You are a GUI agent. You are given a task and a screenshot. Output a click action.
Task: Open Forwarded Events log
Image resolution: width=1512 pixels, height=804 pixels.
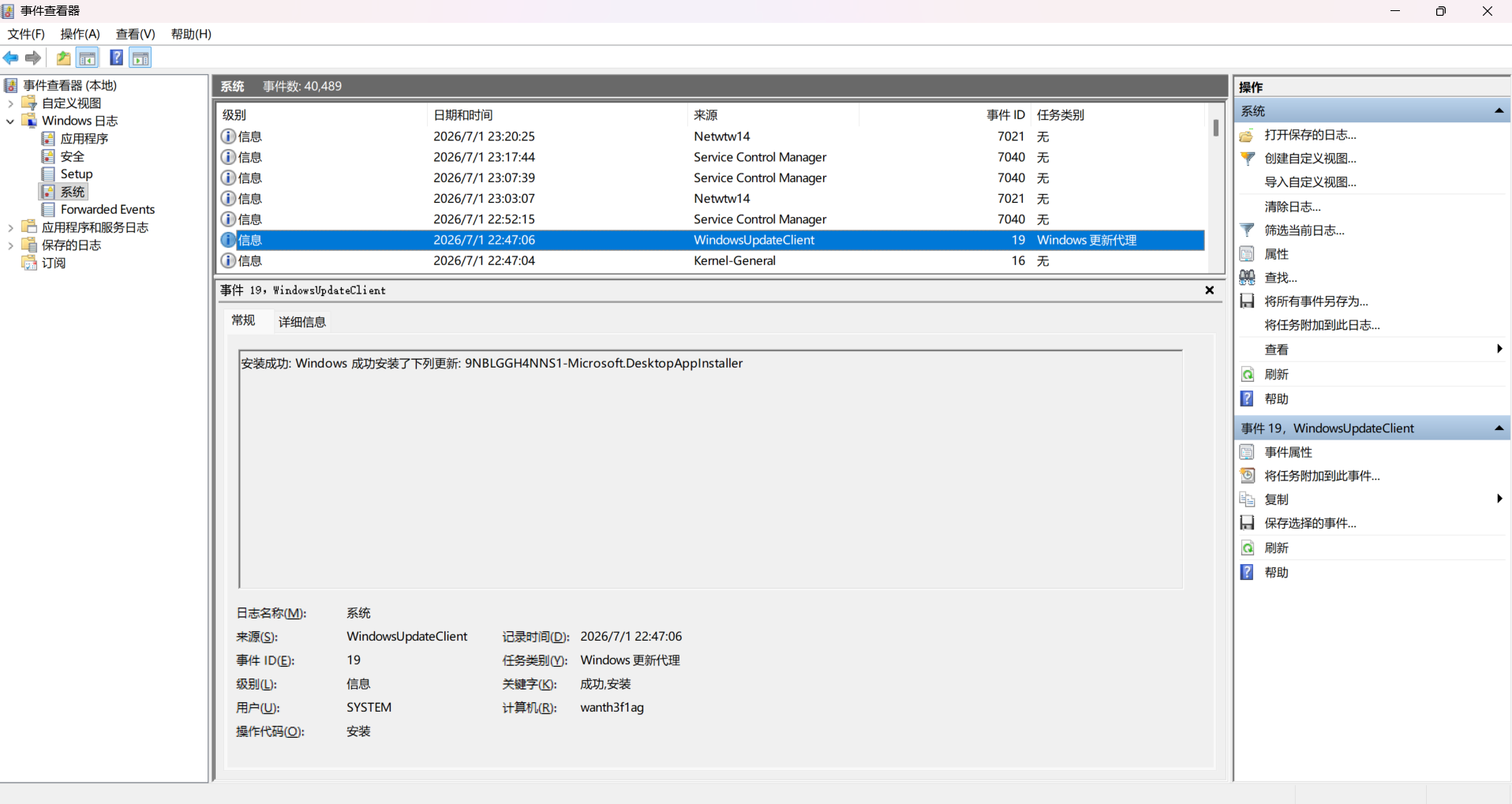pos(107,209)
